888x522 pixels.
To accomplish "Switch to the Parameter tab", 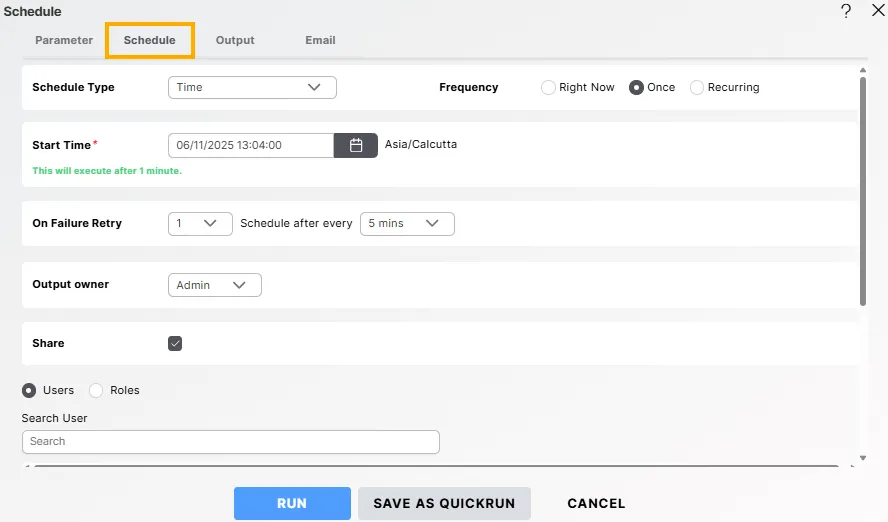I will click(x=64, y=41).
